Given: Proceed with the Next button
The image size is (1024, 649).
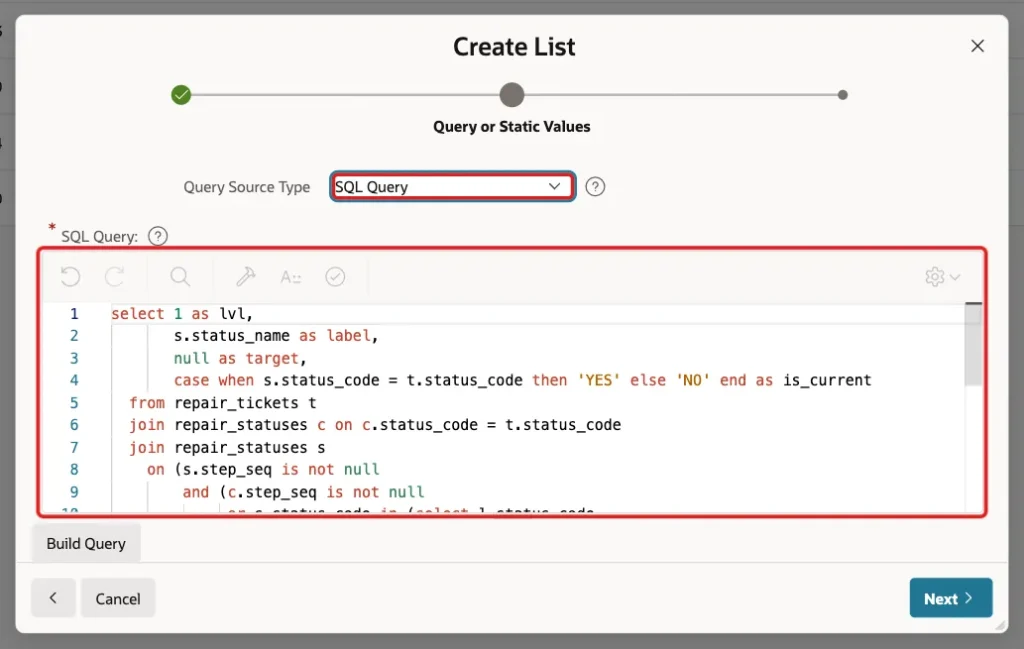Looking at the screenshot, I should tap(951, 597).
